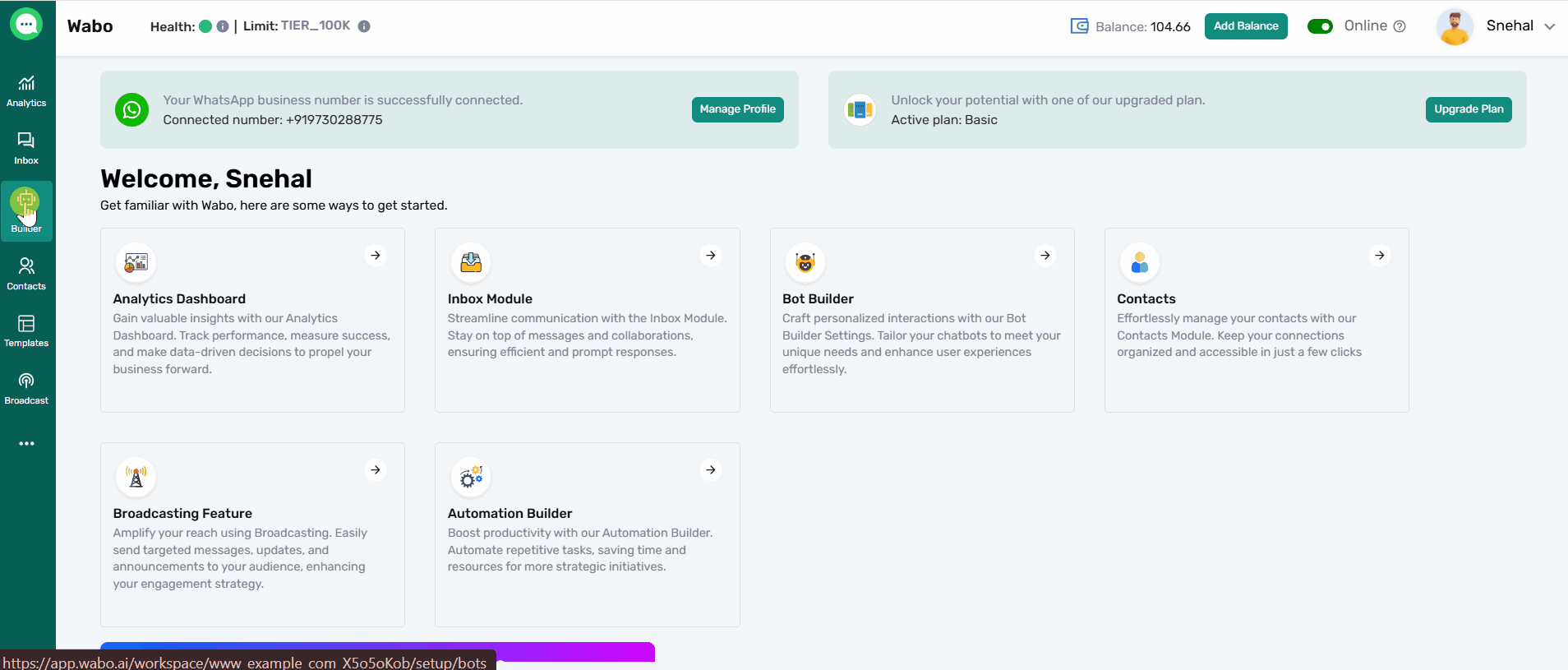The width and height of the screenshot is (1568, 670).
Task: Expand the Snehal profile dropdown
Action: 1549,26
